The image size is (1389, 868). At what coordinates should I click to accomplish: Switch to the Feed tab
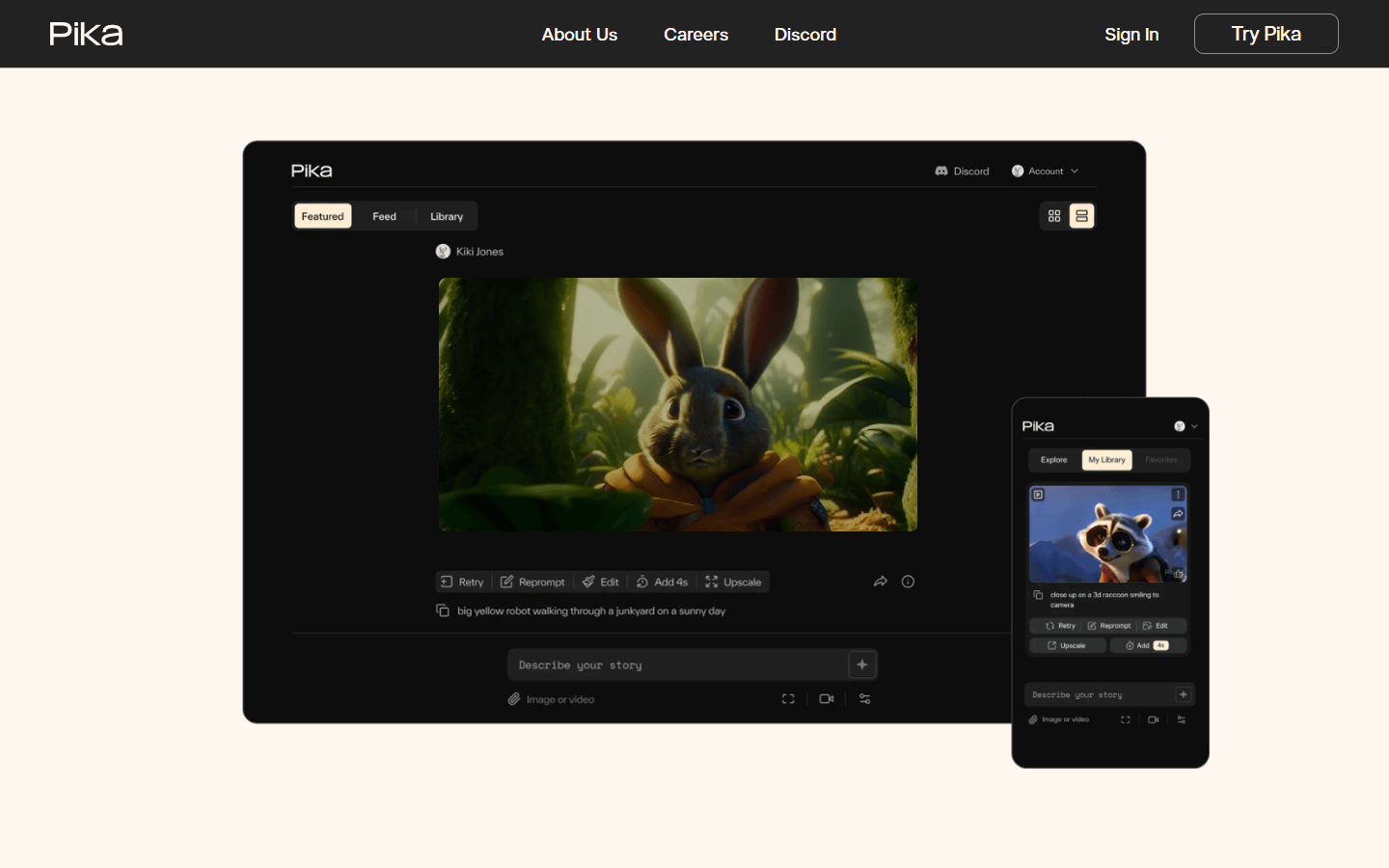point(384,216)
